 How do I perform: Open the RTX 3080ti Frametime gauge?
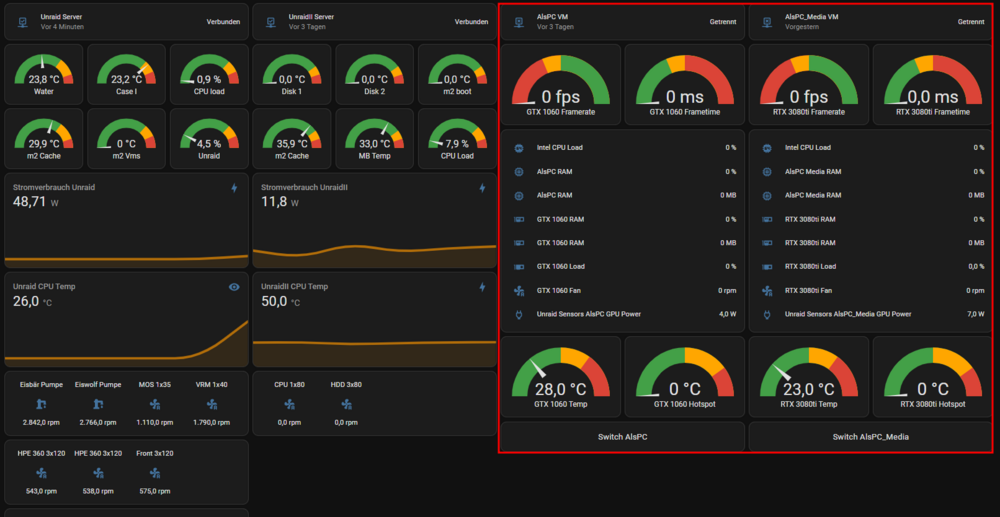932,84
